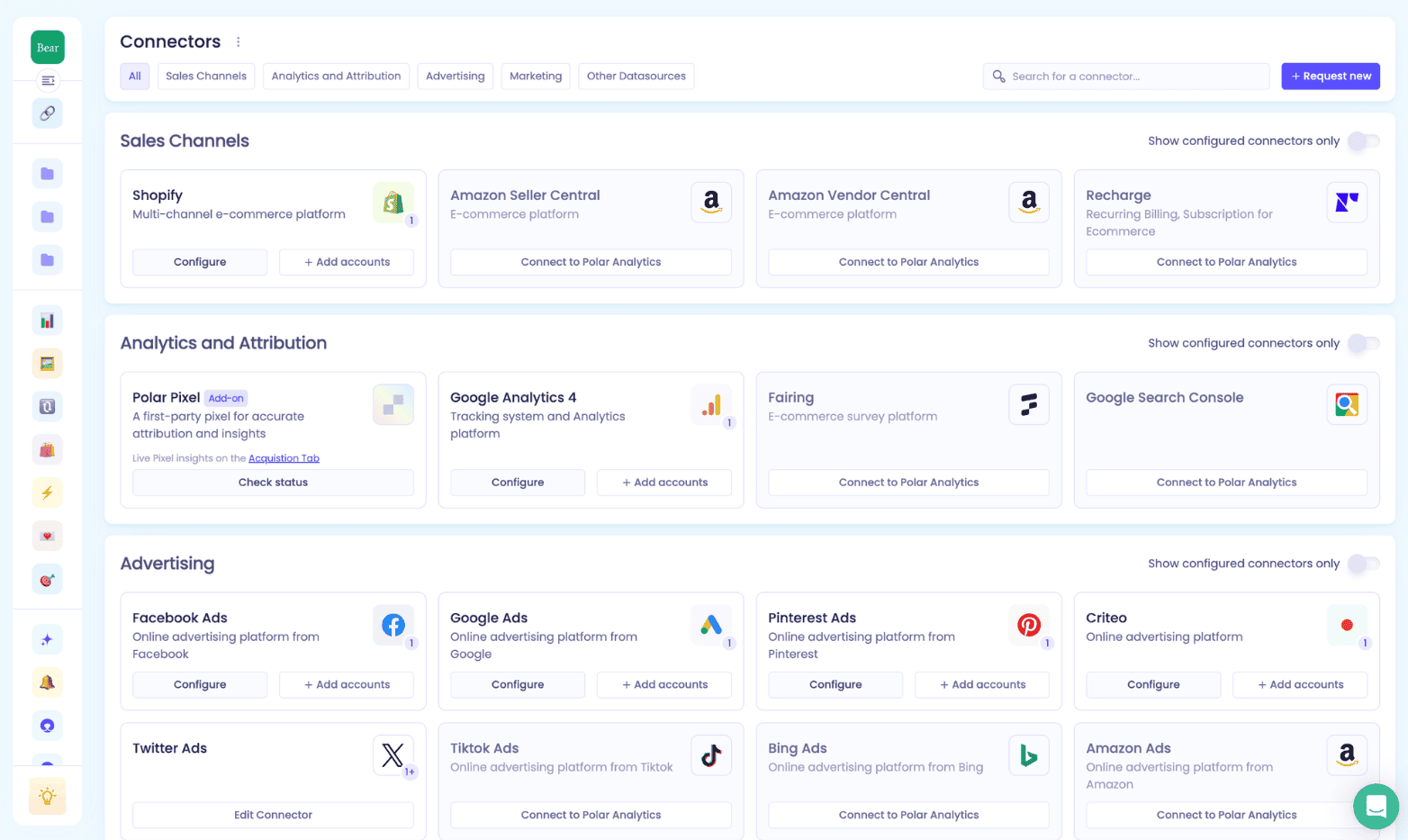Open the bell notifications sidebar icon
Viewport: 1408px width, 840px height.
click(x=48, y=682)
